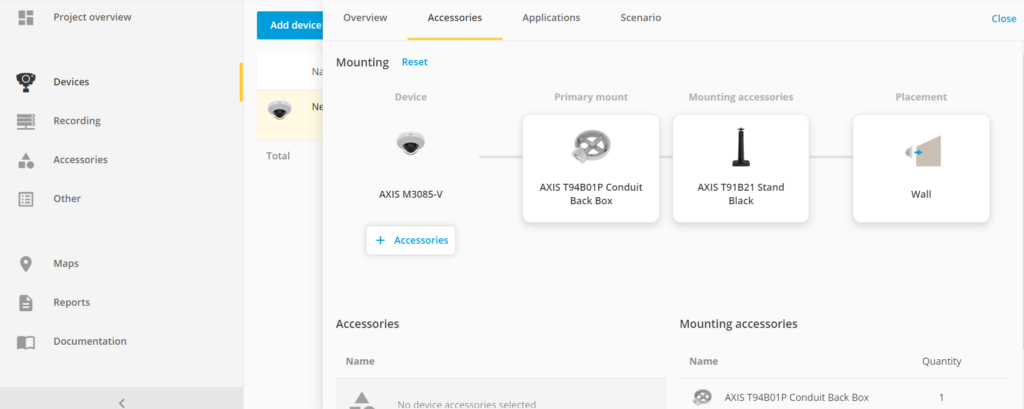Select the AXIS T94B01P Conduit Back Box card
The image size is (1024, 409).
pyautogui.click(x=590, y=169)
